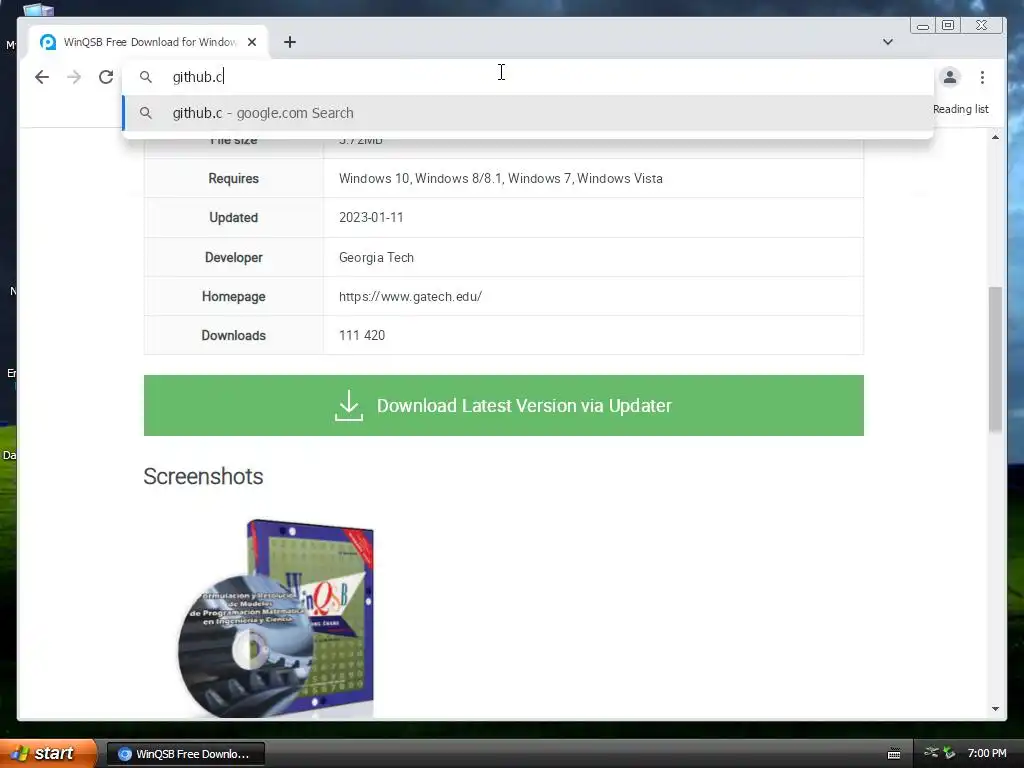Click the '2023-01-11' updated date value

coord(371,217)
